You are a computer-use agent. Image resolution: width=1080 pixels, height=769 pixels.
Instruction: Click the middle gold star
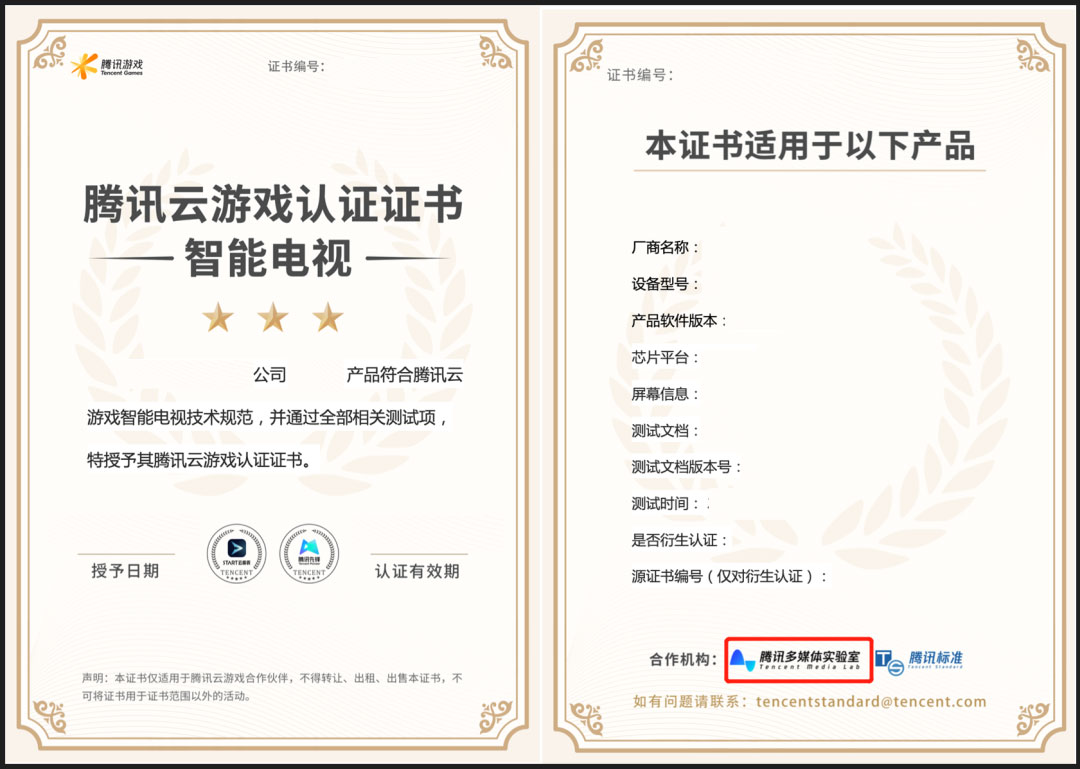[273, 319]
